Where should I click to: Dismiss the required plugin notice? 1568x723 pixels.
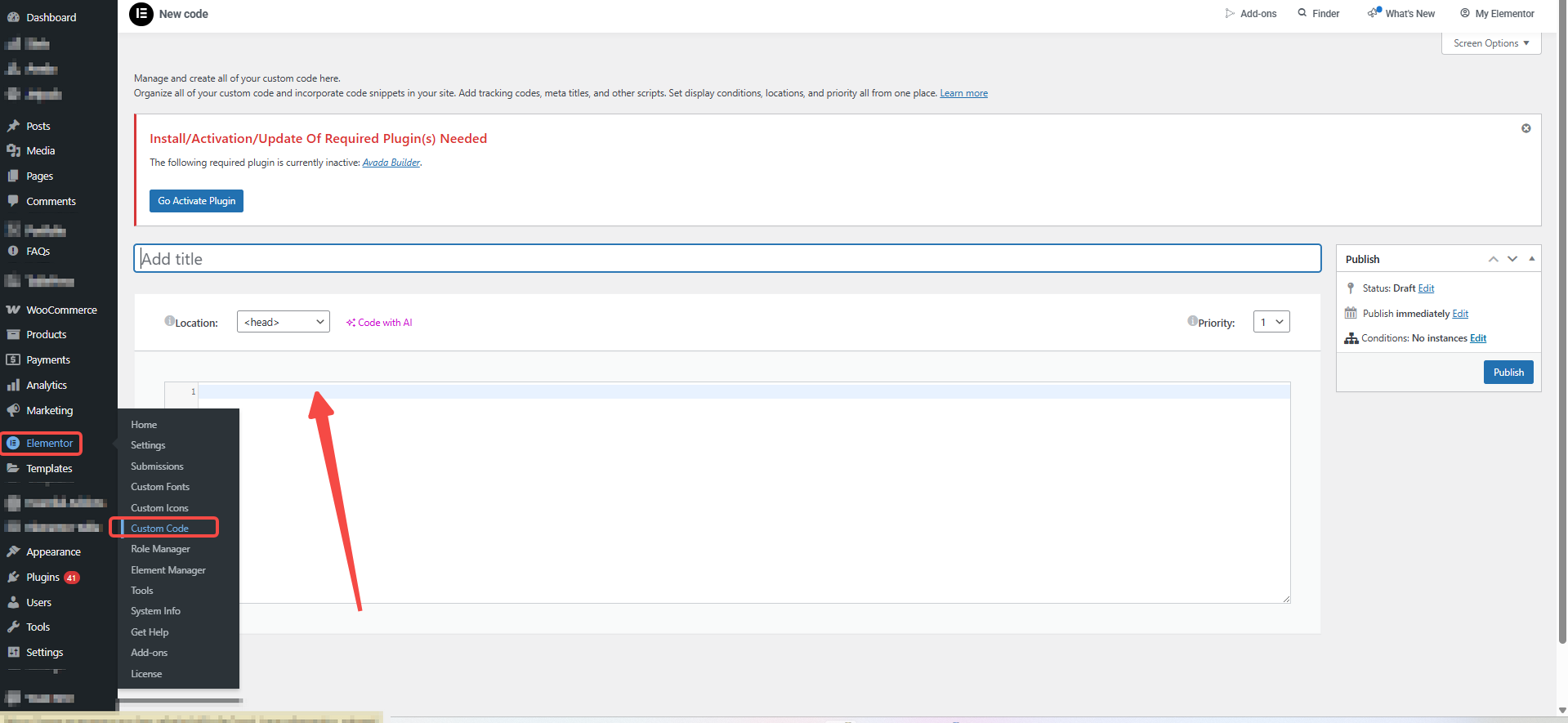tap(1526, 128)
